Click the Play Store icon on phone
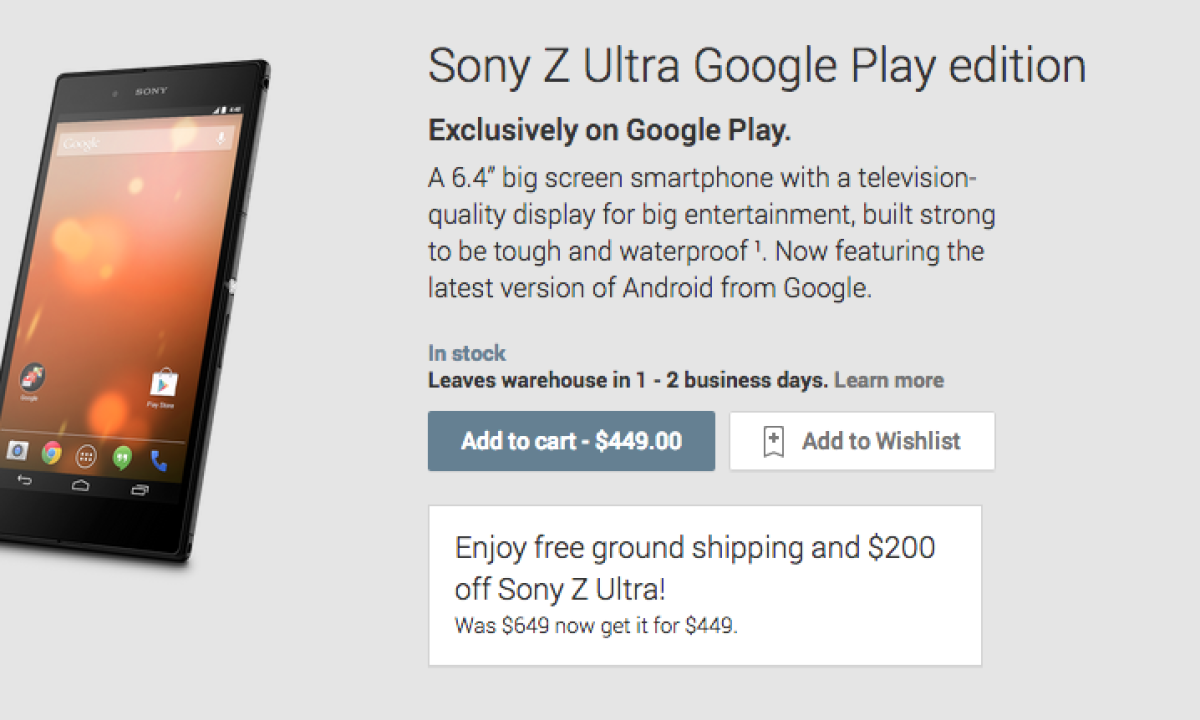 [163, 383]
